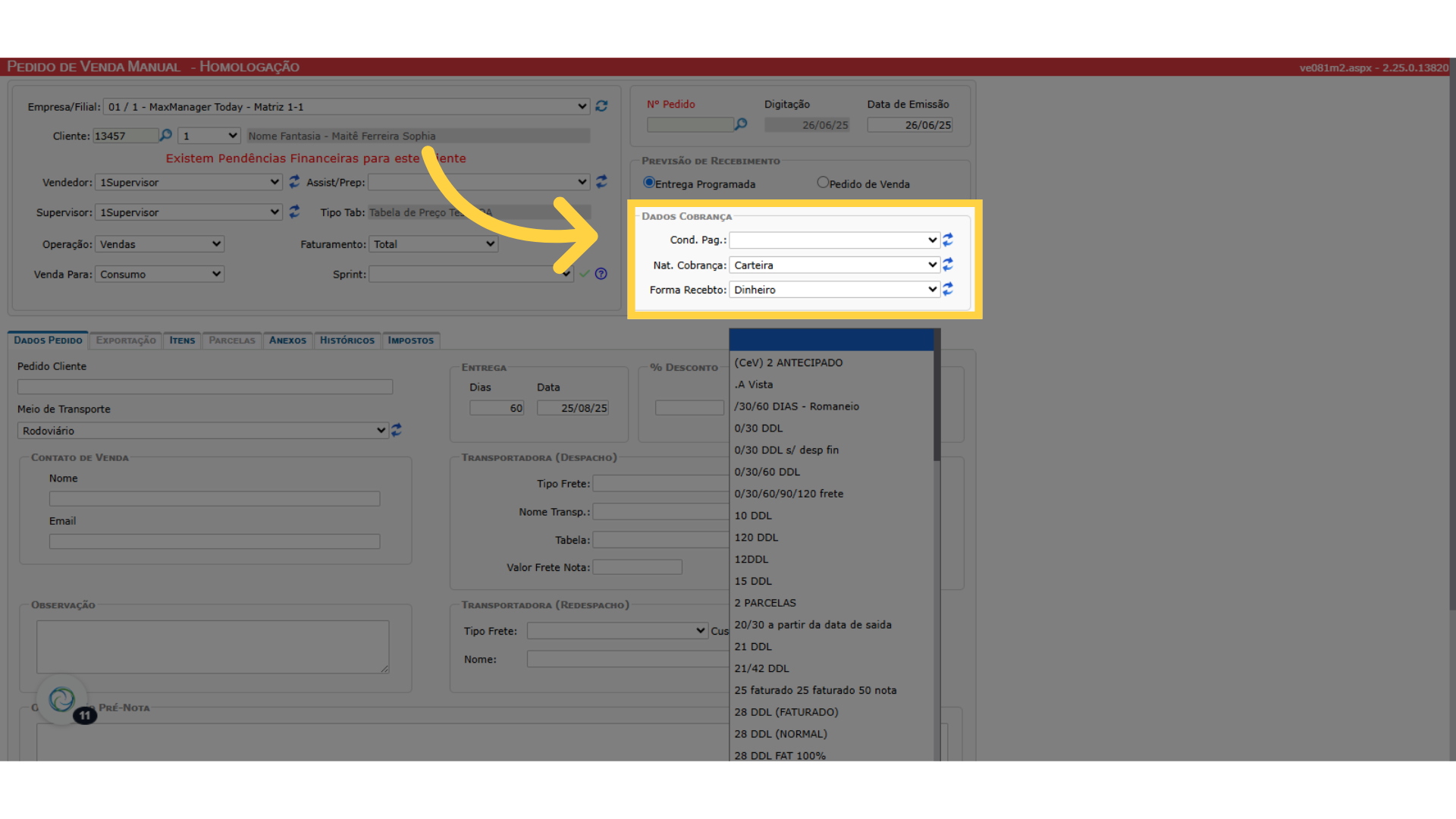Click the Pedido Cliente input field
The height and width of the screenshot is (819, 1456).
tap(205, 387)
